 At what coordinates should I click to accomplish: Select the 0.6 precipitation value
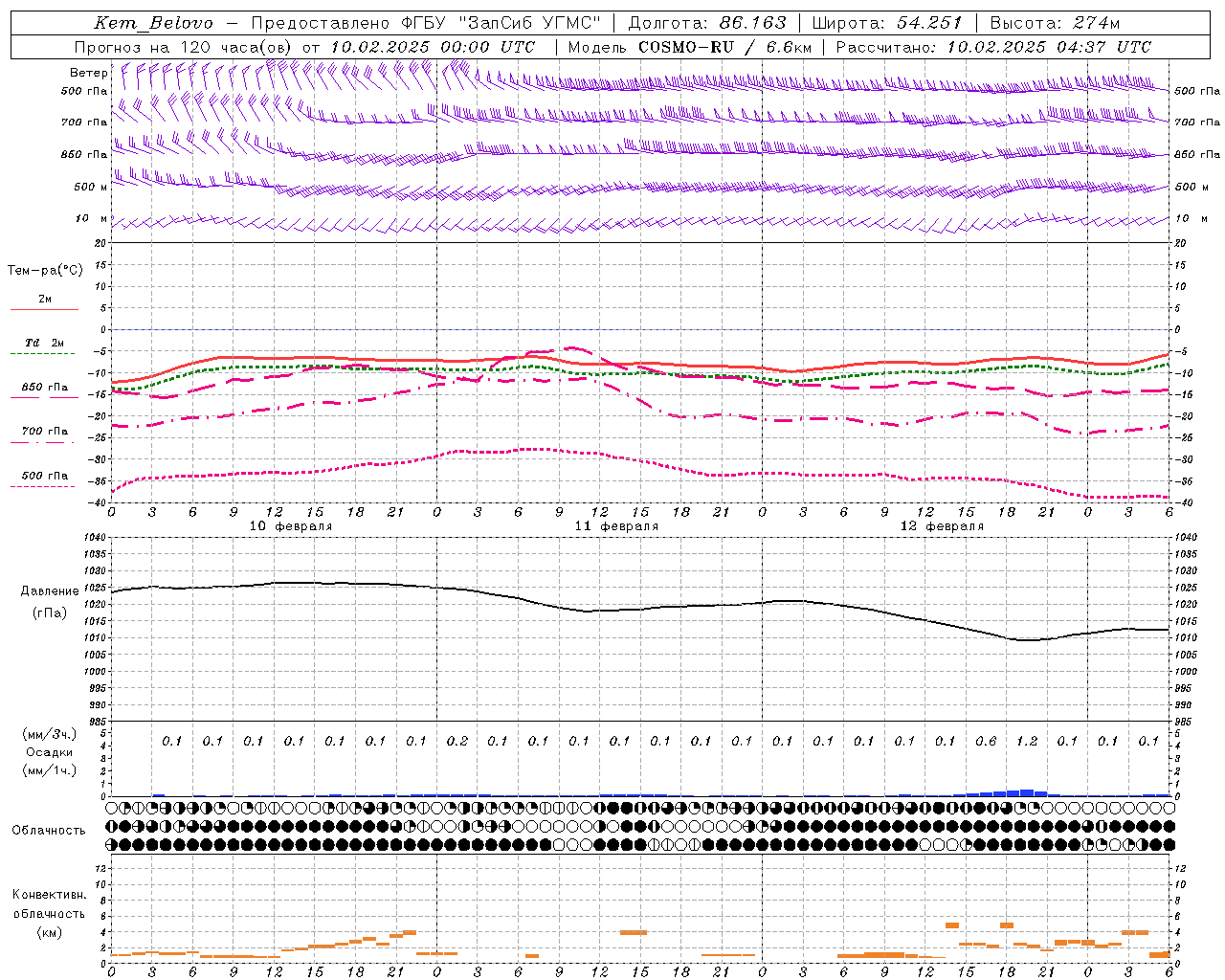pos(986,742)
